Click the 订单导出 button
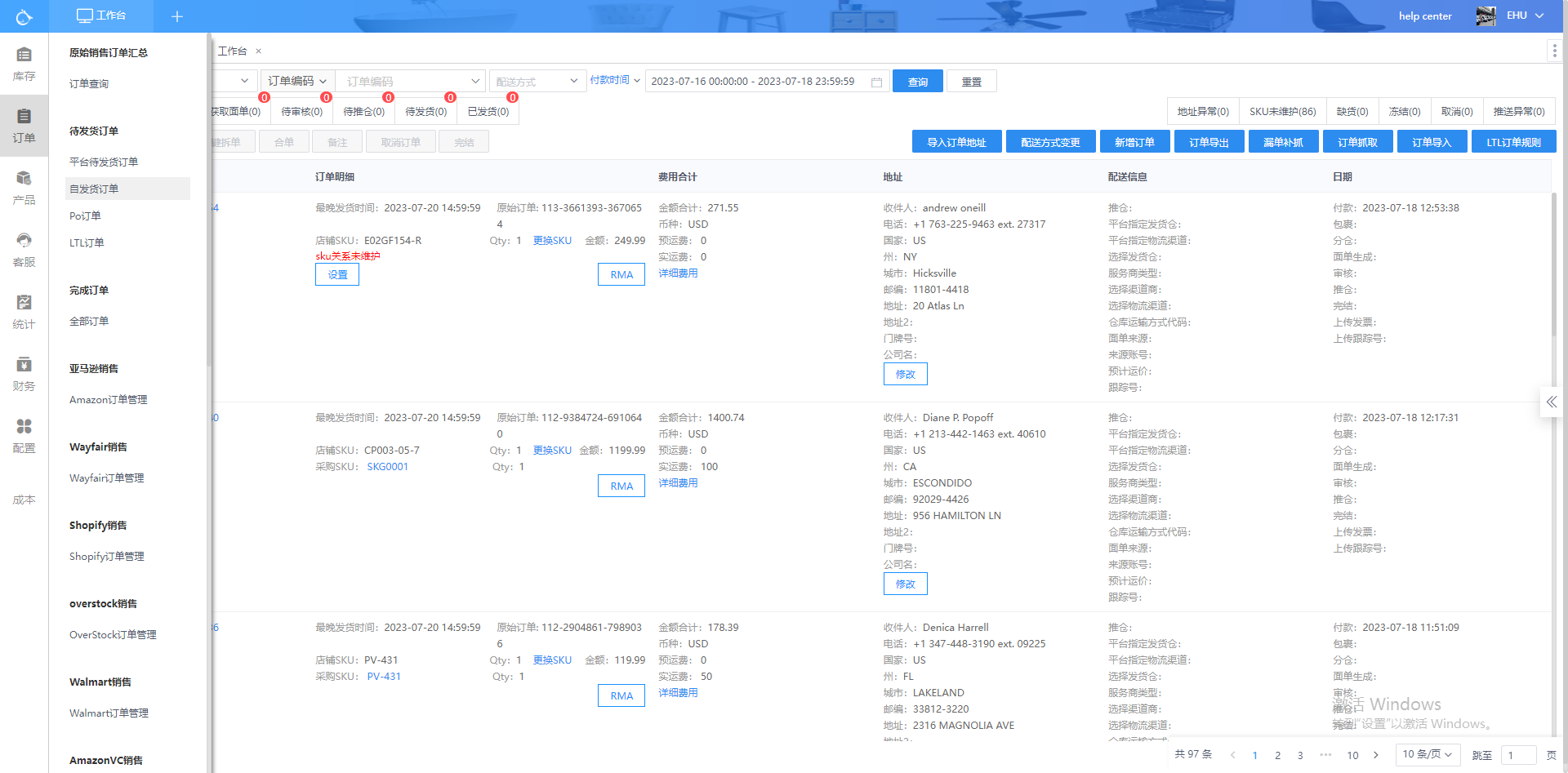This screenshot has height=773, width=1568. click(1209, 142)
